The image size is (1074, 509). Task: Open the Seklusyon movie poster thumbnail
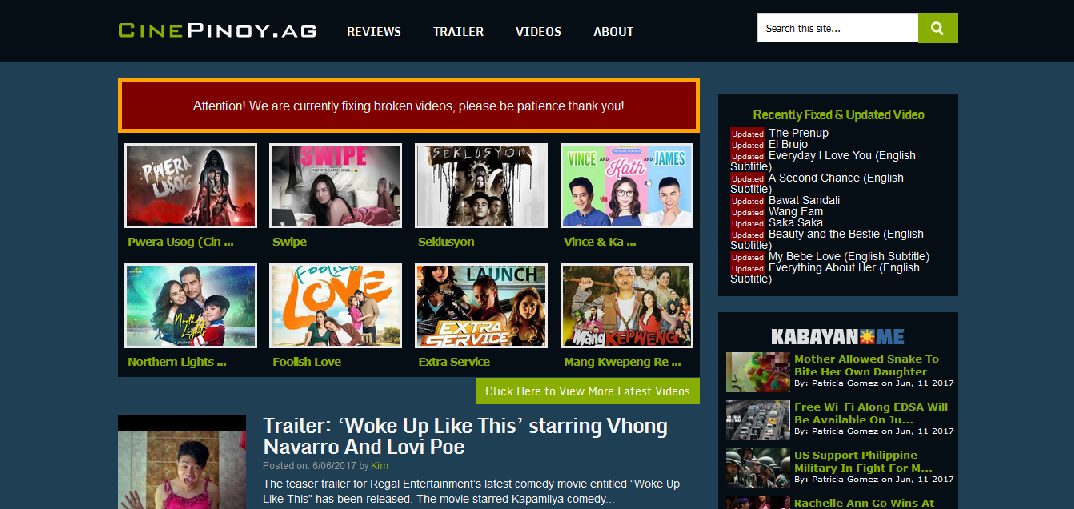[482, 186]
